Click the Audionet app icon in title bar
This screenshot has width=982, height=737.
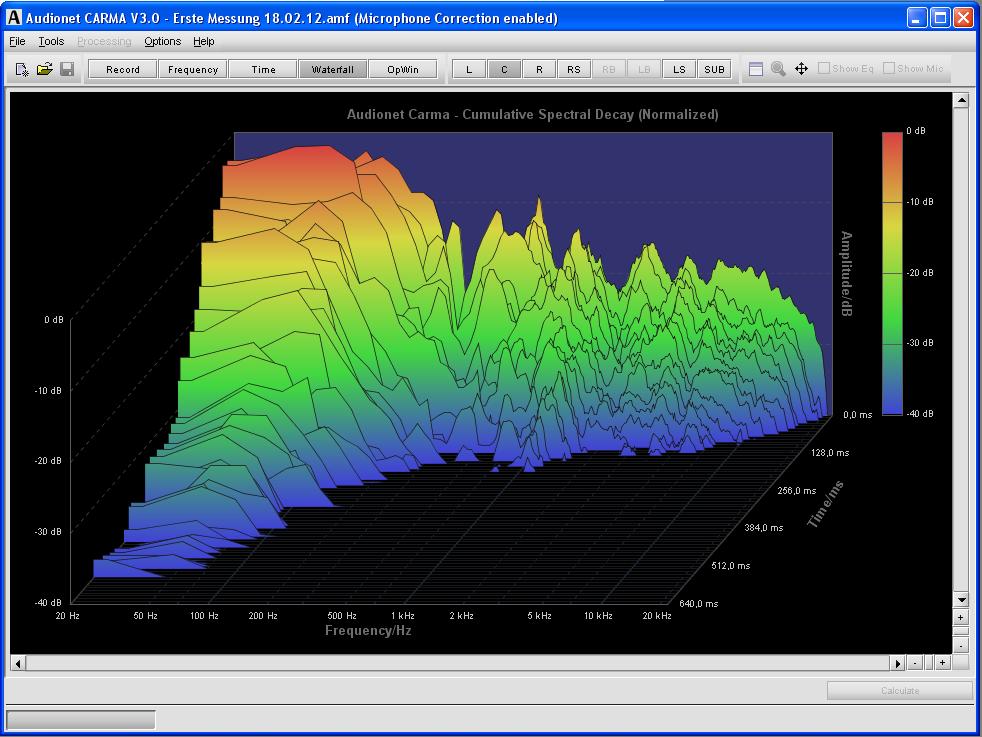[13, 18]
